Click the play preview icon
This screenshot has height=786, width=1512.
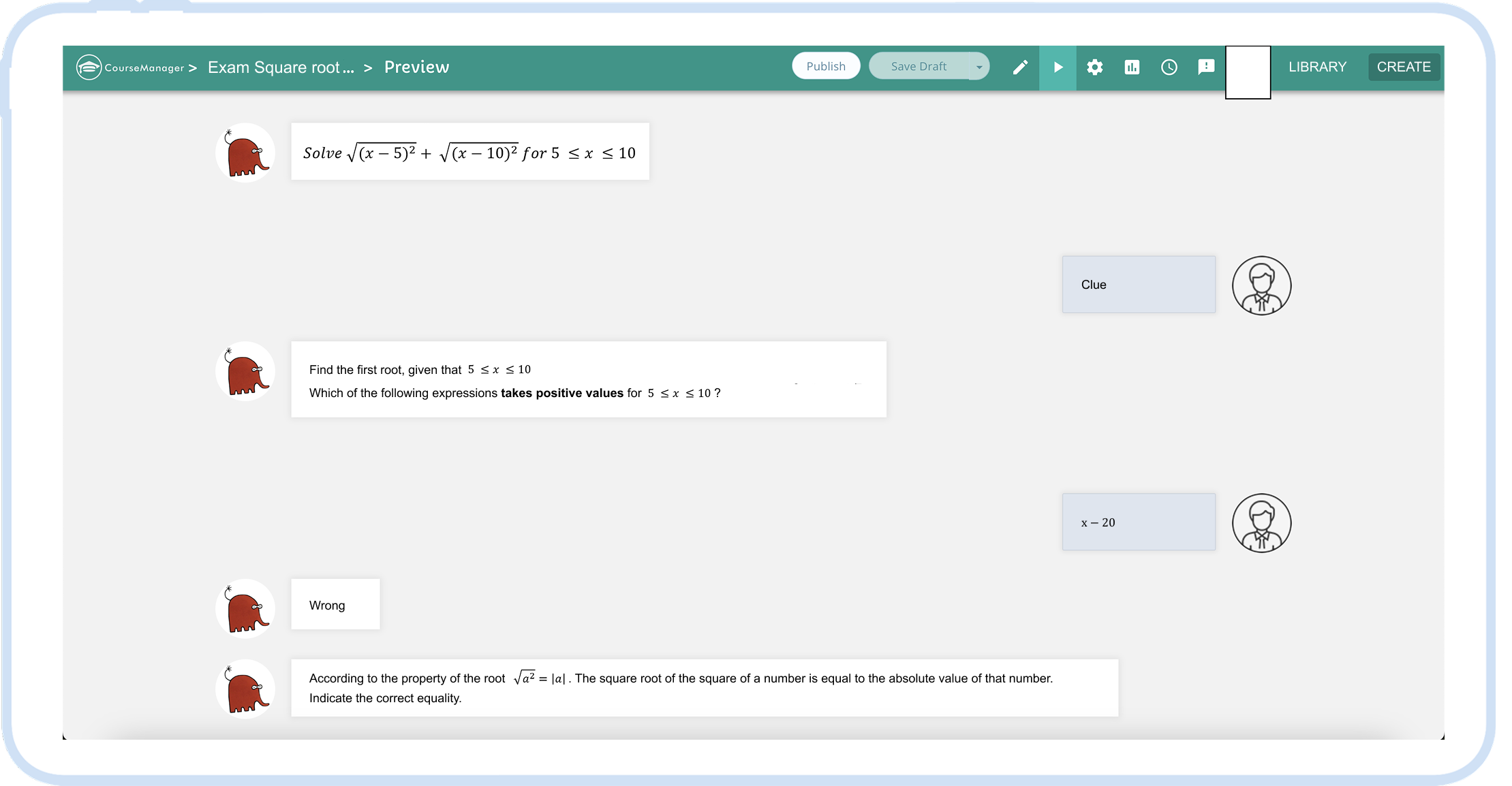[1058, 67]
